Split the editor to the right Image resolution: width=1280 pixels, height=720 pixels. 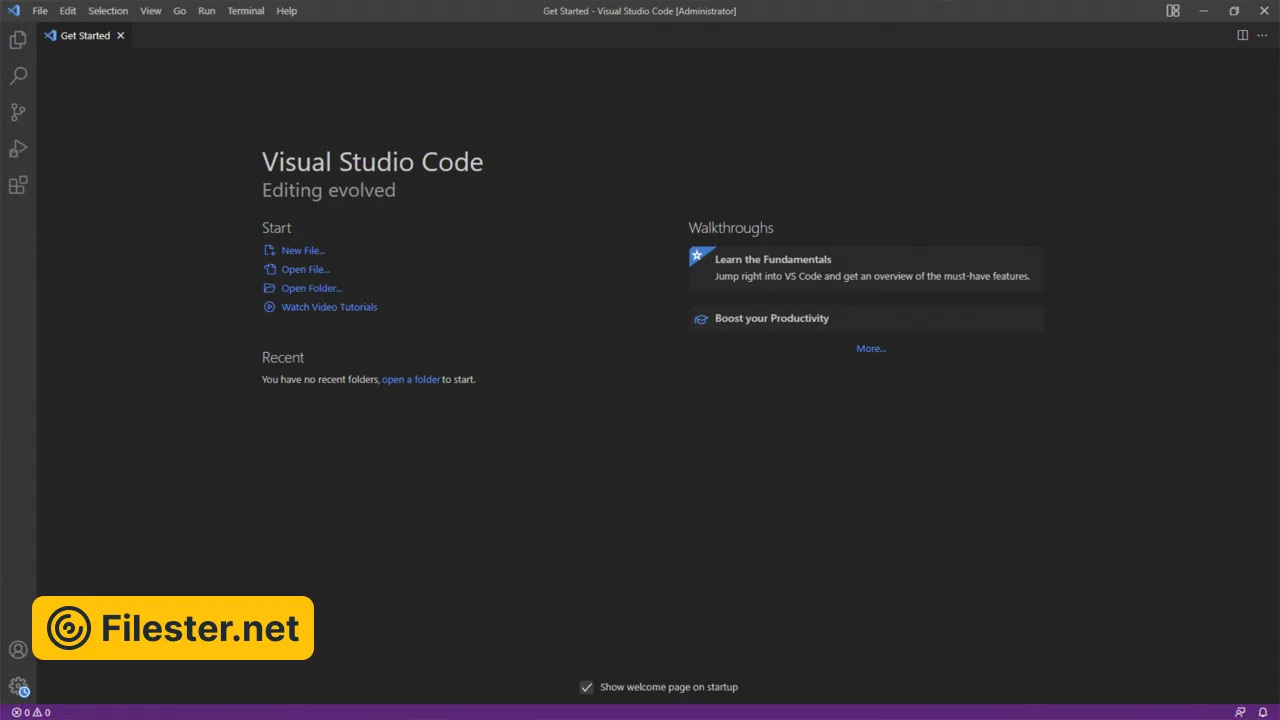coord(1242,35)
